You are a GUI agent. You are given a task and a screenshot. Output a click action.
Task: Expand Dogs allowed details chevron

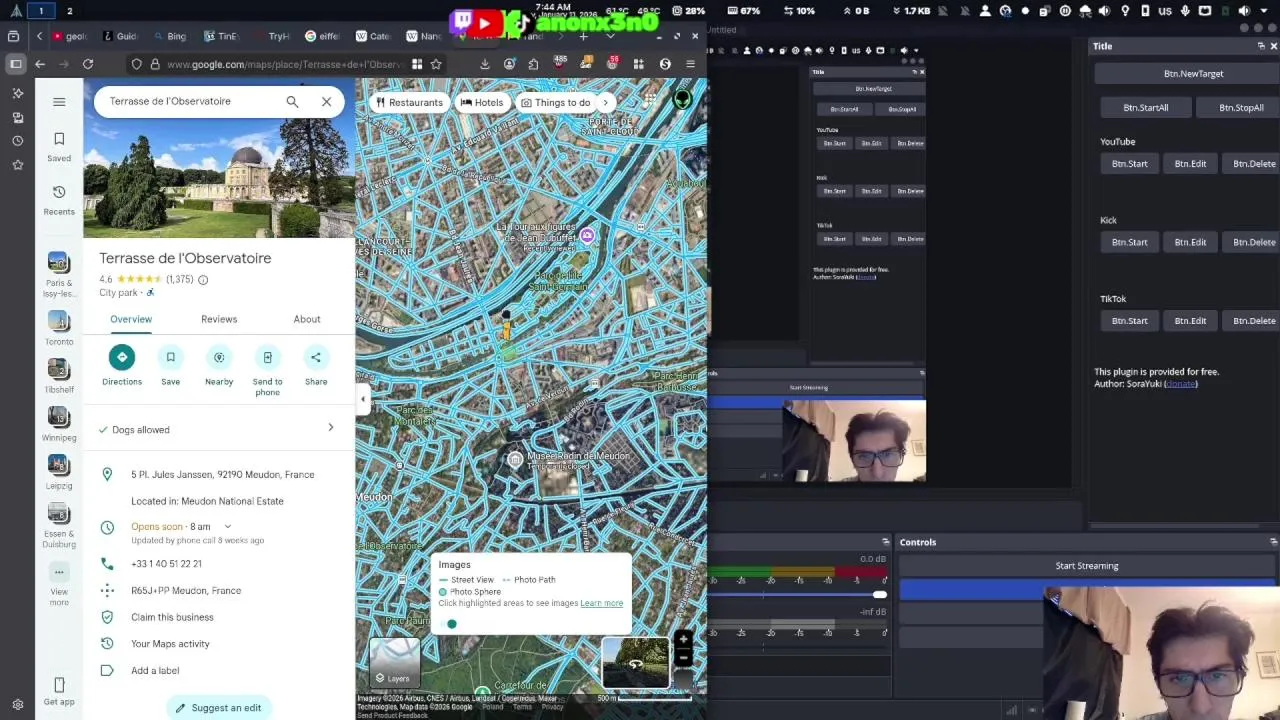point(331,428)
